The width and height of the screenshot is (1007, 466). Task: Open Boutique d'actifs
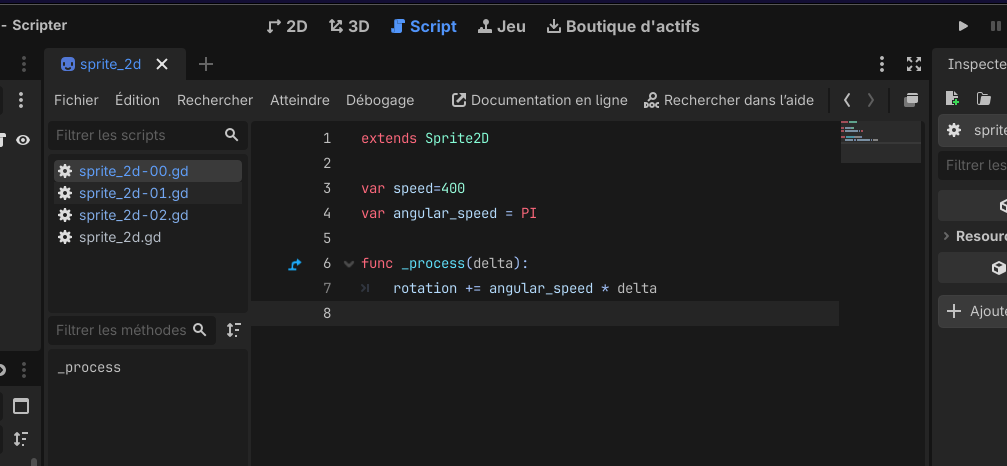click(623, 26)
